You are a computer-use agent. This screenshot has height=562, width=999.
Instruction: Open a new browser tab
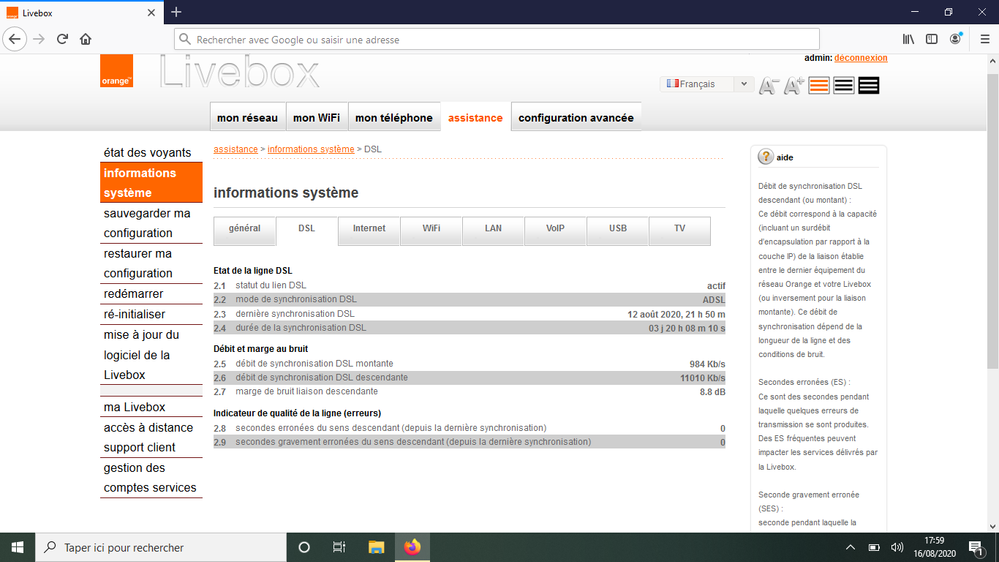[x=176, y=11]
